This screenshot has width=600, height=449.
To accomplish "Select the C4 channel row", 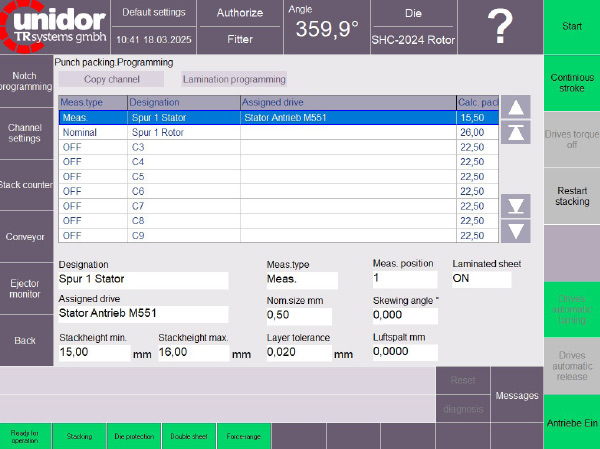I will coord(279,162).
